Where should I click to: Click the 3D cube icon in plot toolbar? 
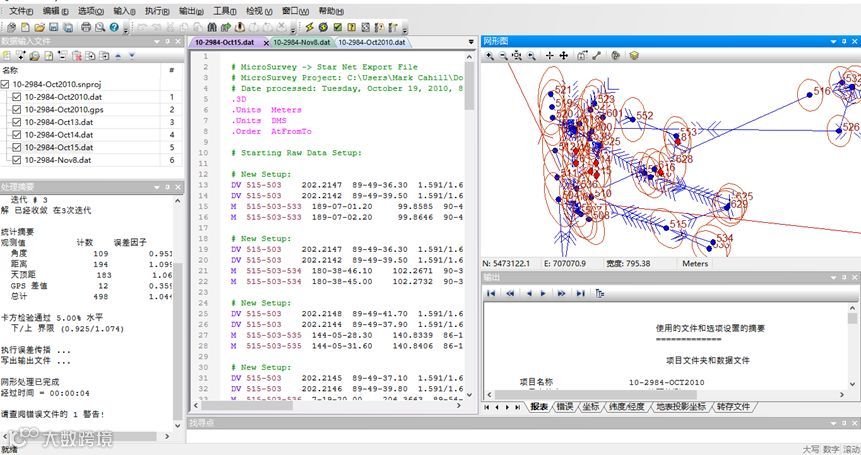point(633,56)
